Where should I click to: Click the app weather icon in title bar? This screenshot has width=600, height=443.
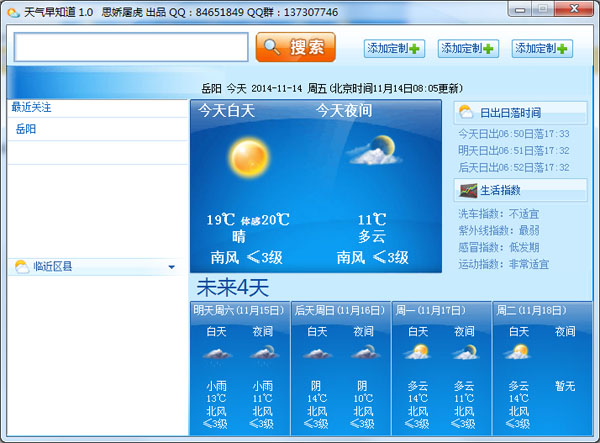(13, 13)
